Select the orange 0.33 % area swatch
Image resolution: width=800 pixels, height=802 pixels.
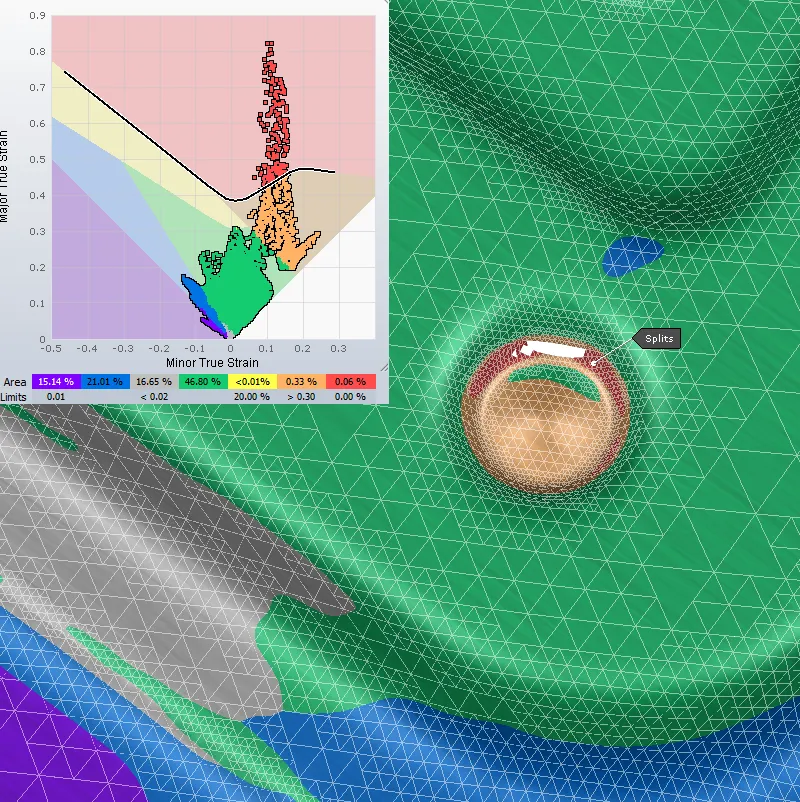coord(300,382)
